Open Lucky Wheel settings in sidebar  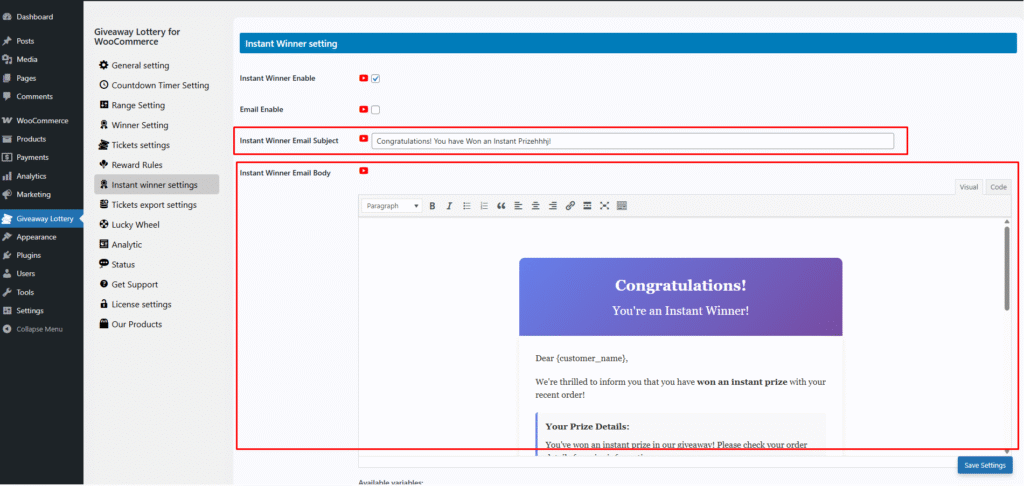135,225
